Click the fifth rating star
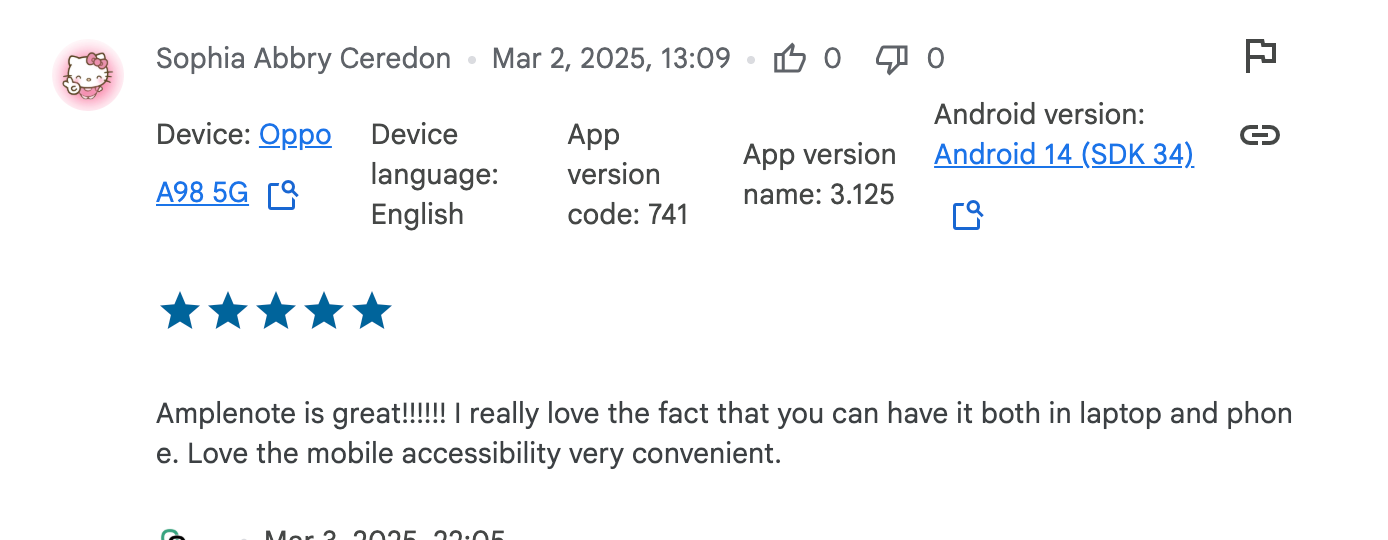This screenshot has height=540, width=1388. pos(372,312)
